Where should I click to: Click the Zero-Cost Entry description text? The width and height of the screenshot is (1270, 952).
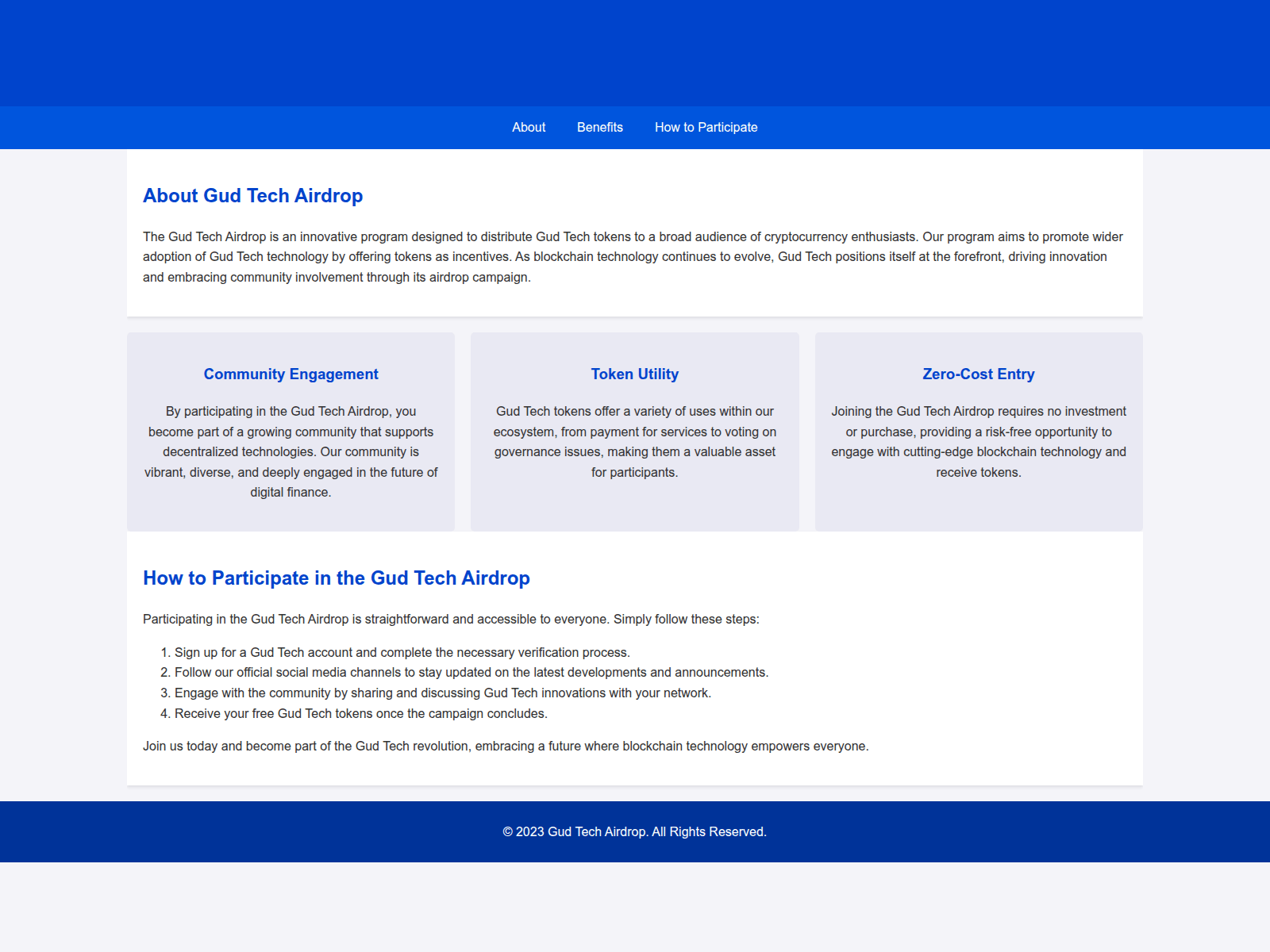coord(978,441)
